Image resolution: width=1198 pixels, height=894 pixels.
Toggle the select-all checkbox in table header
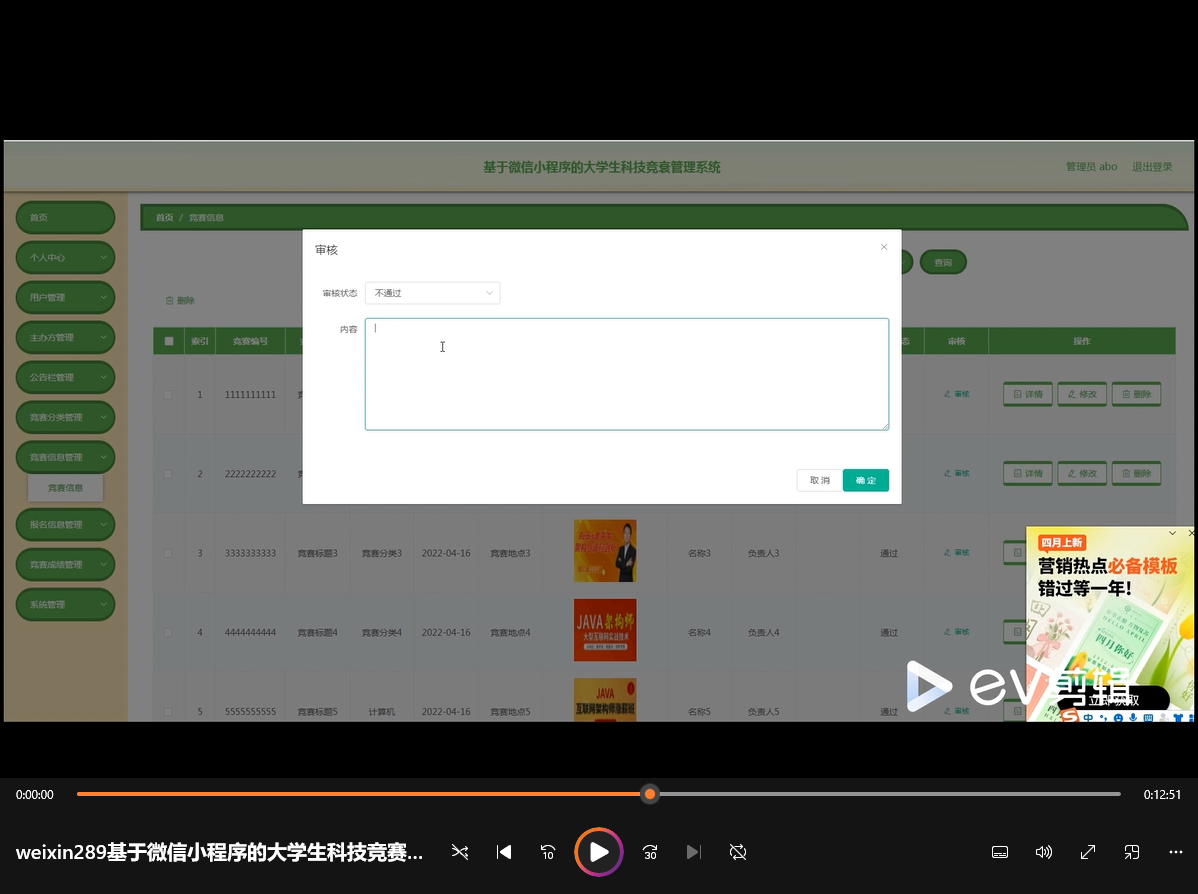coord(169,341)
